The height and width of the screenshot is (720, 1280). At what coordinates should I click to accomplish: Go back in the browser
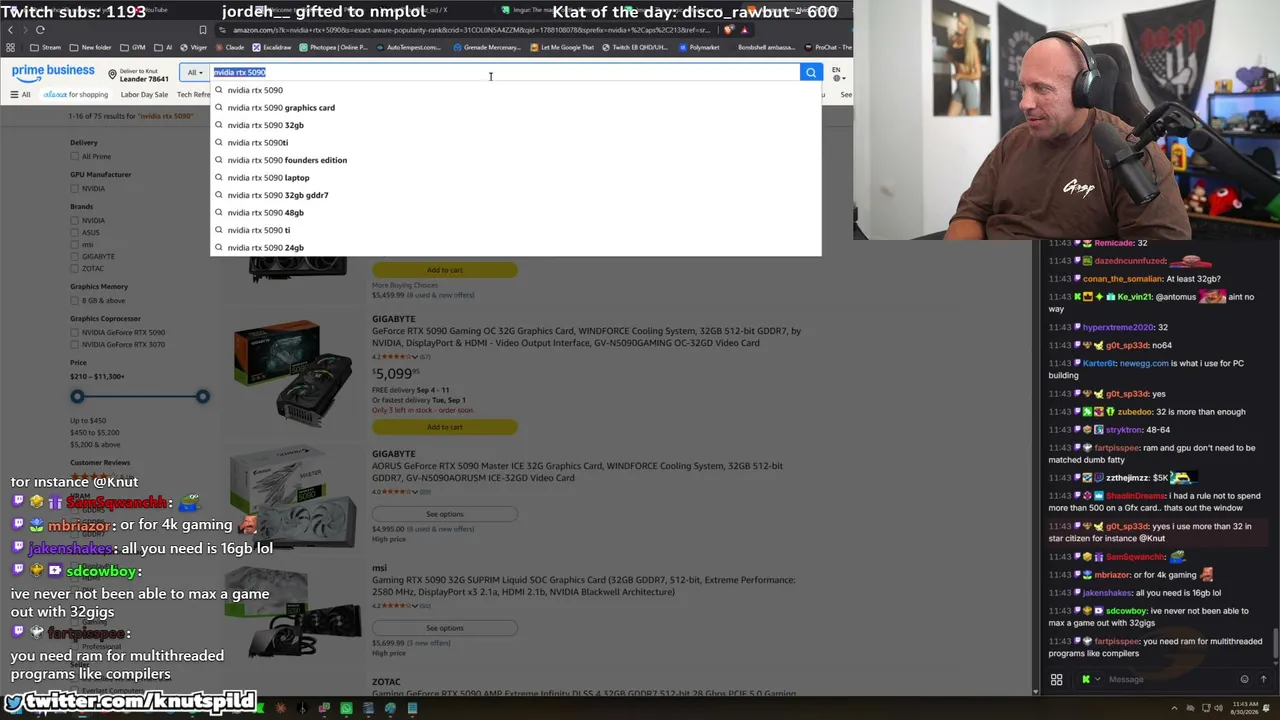pyautogui.click(x=11, y=30)
